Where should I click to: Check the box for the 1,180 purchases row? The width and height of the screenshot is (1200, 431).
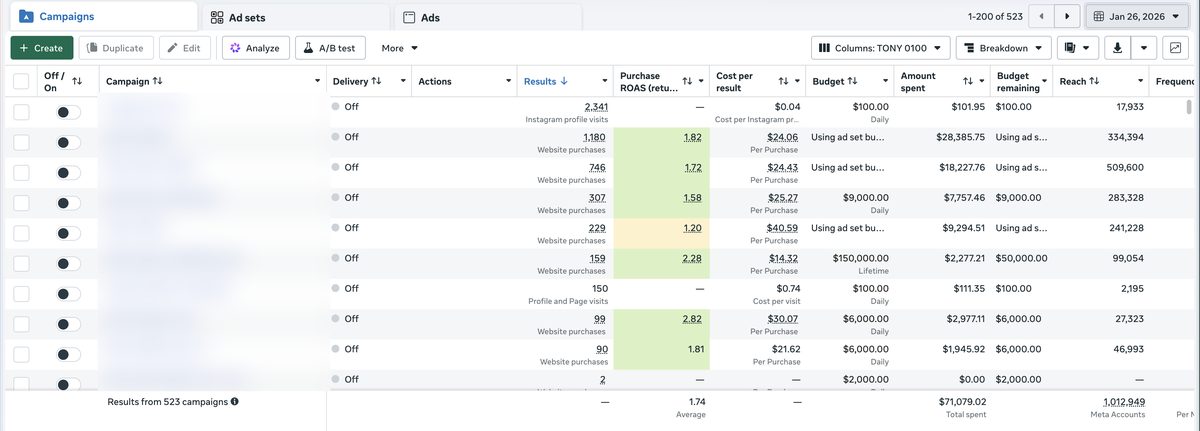(x=21, y=142)
